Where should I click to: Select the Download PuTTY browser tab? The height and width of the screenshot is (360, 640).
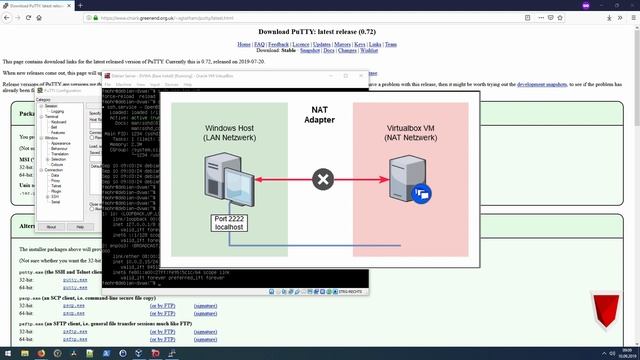click(37, 6)
